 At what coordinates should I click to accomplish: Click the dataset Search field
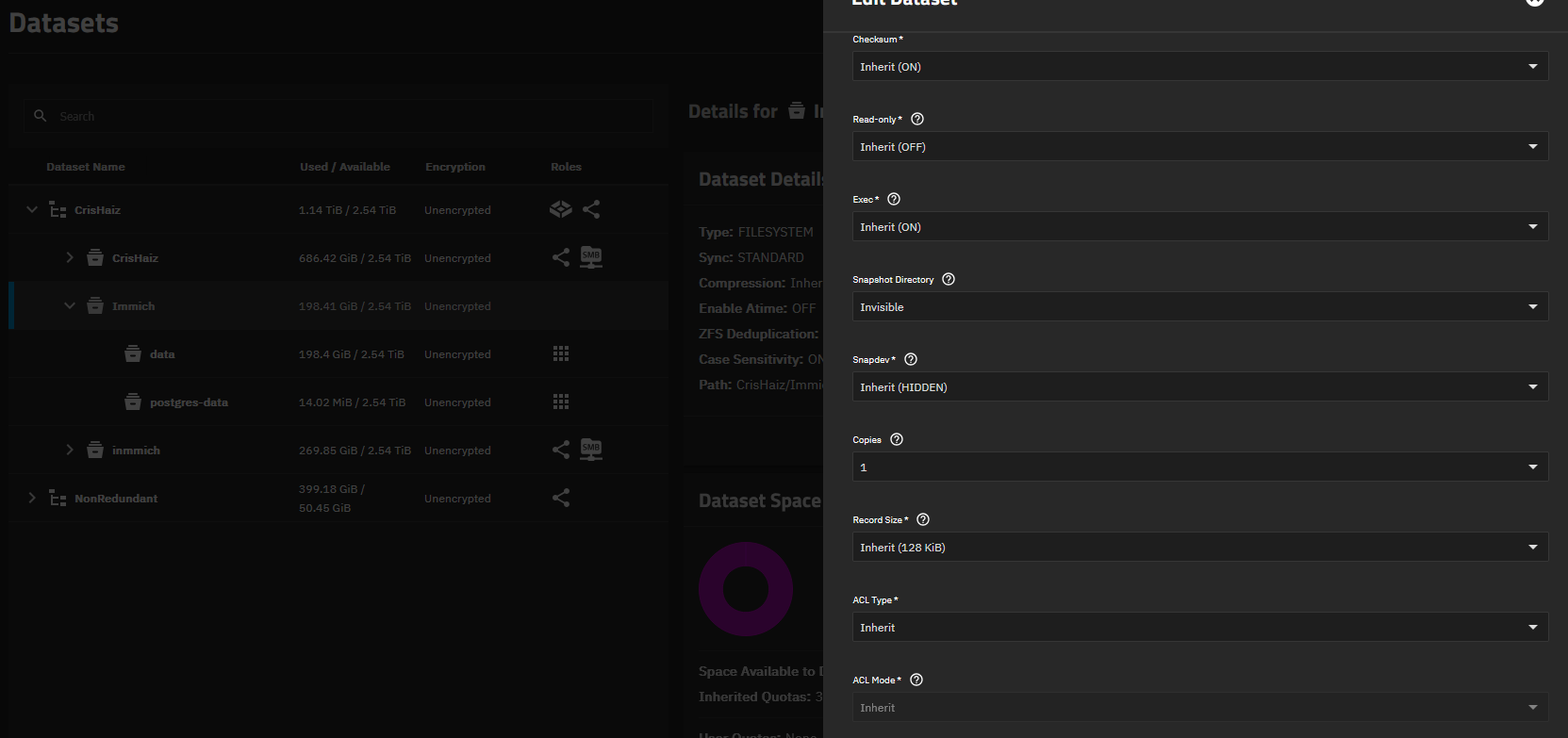coord(349,116)
